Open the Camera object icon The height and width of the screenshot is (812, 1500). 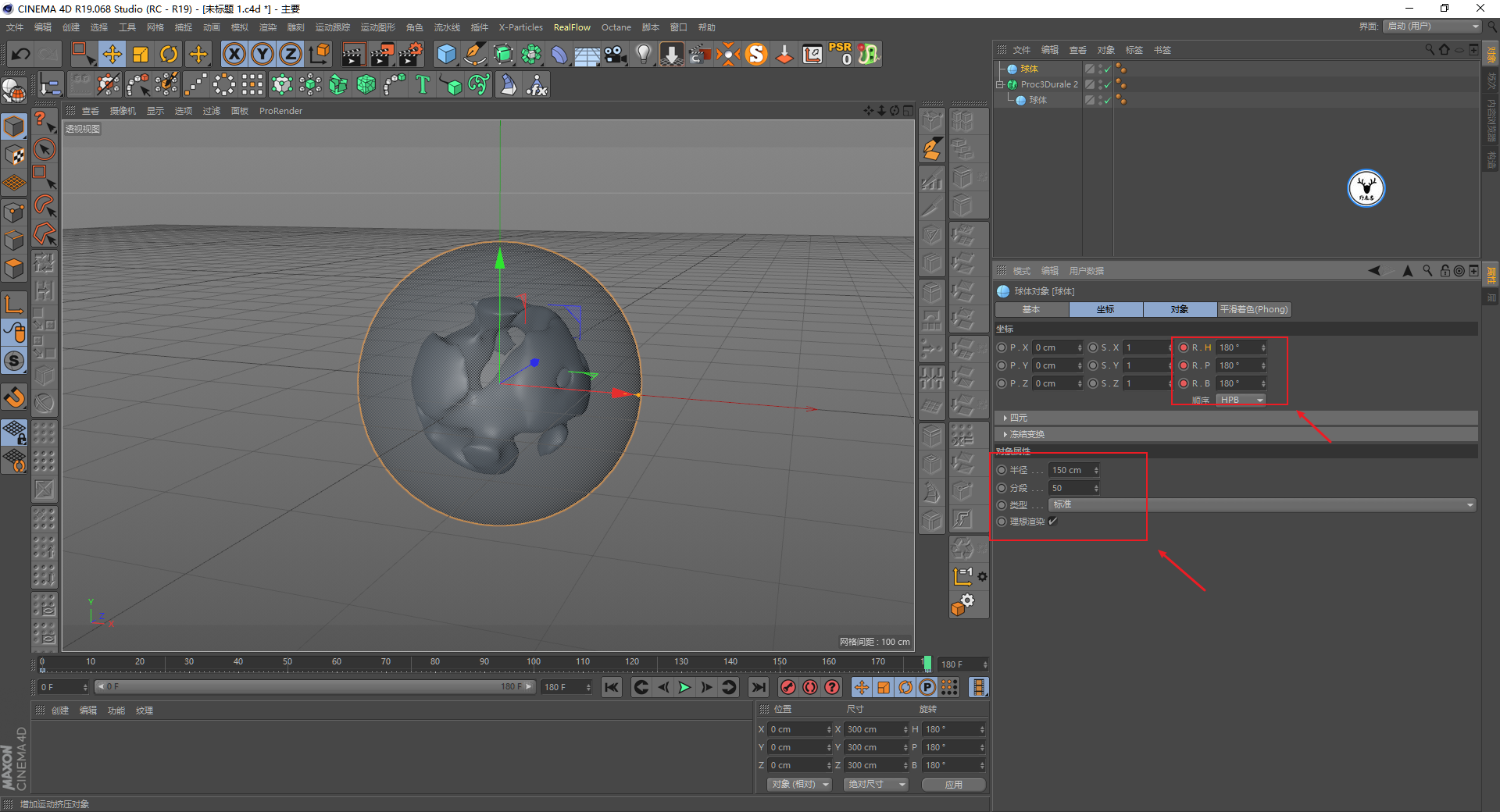pyautogui.click(x=616, y=54)
